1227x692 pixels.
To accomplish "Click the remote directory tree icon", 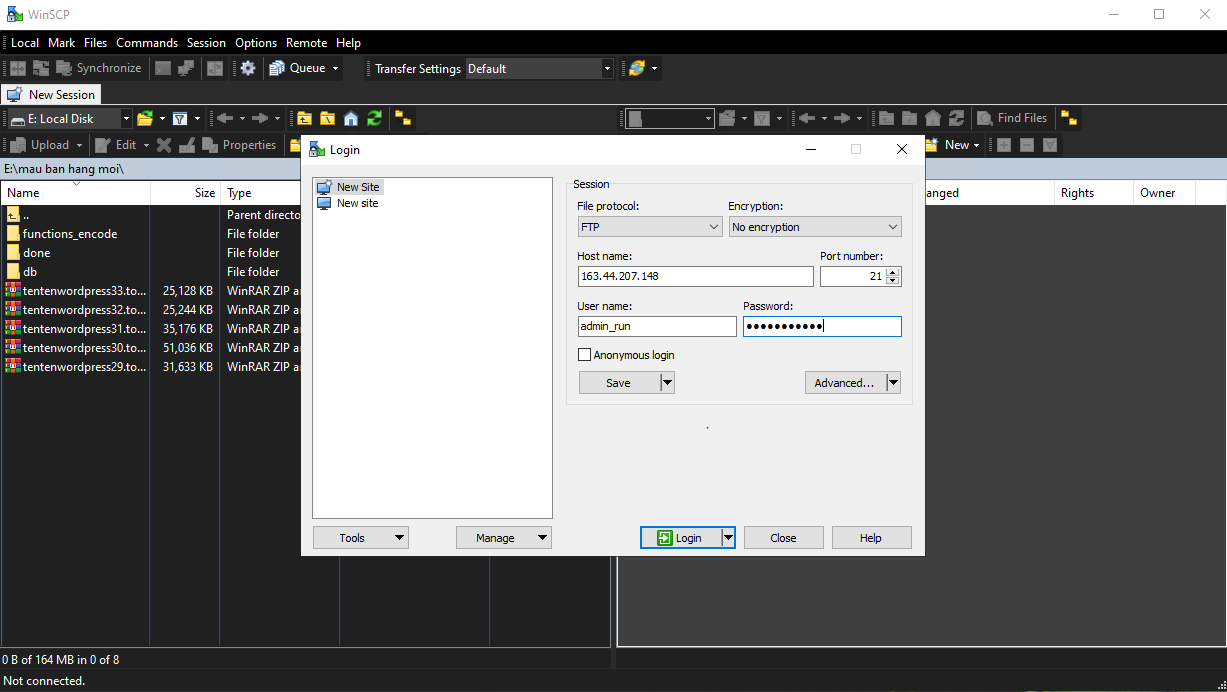I will [1069, 118].
